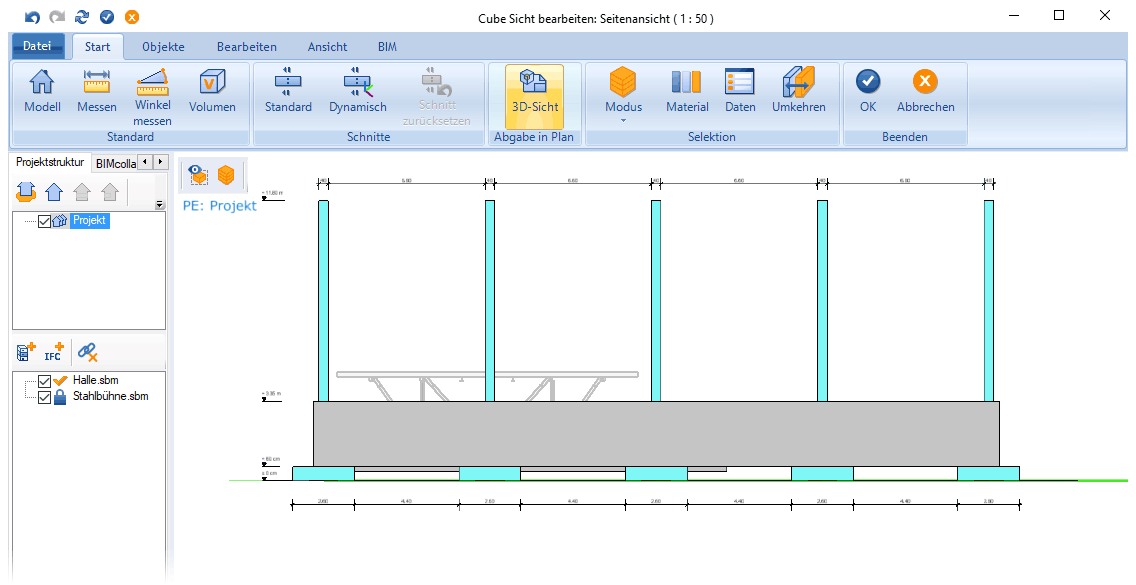Remove link with the chain-X icon
The image size is (1136, 585).
coord(88,352)
